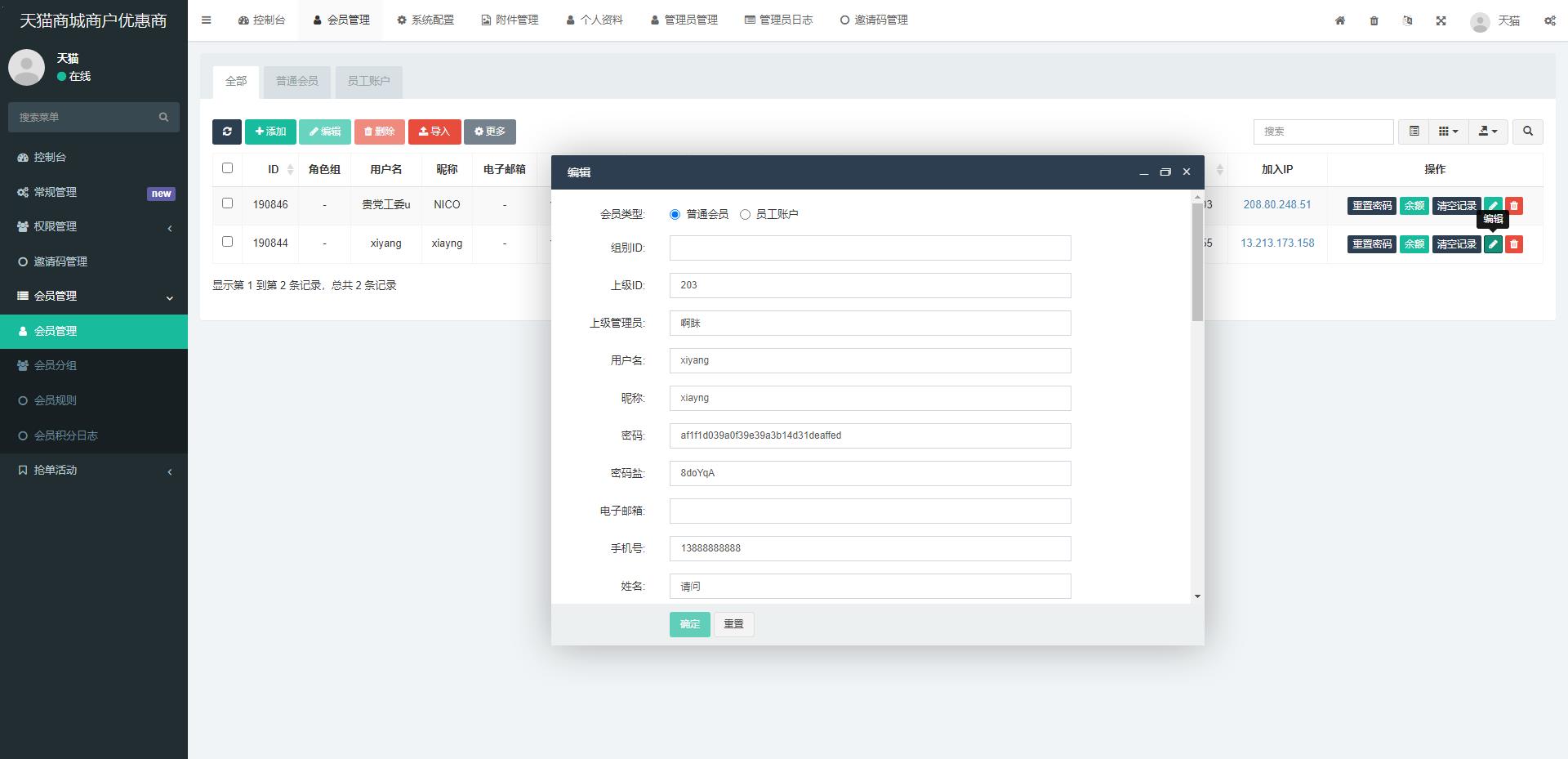Expand the 抢单活动 sidebar menu
The width and height of the screenshot is (1568, 759).
tap(94, 471)
